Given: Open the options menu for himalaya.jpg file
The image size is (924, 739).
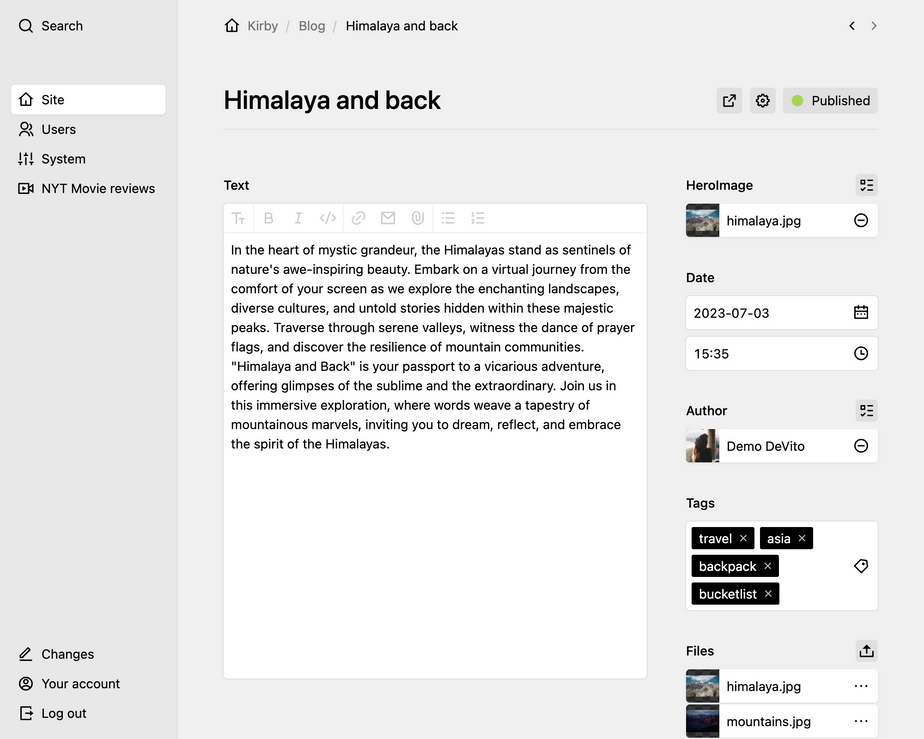Looking at the screenshot, I should point(861,686).
